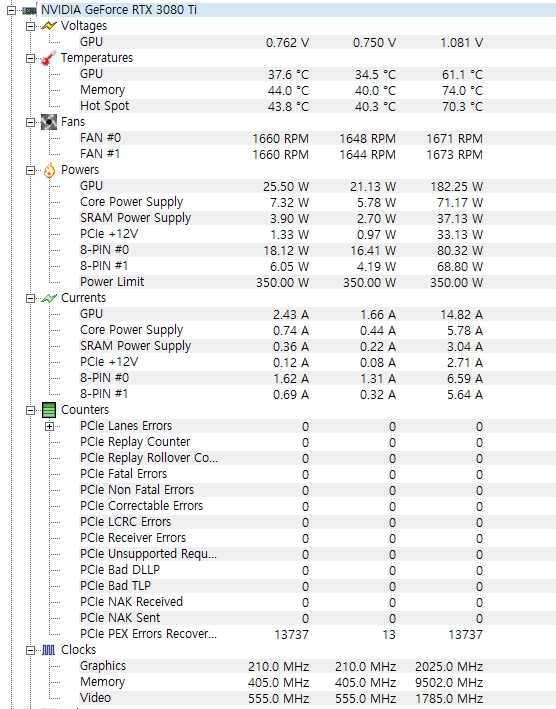
Task: Select Memory row under Temperatures
Action: click(x=317, y=90)
